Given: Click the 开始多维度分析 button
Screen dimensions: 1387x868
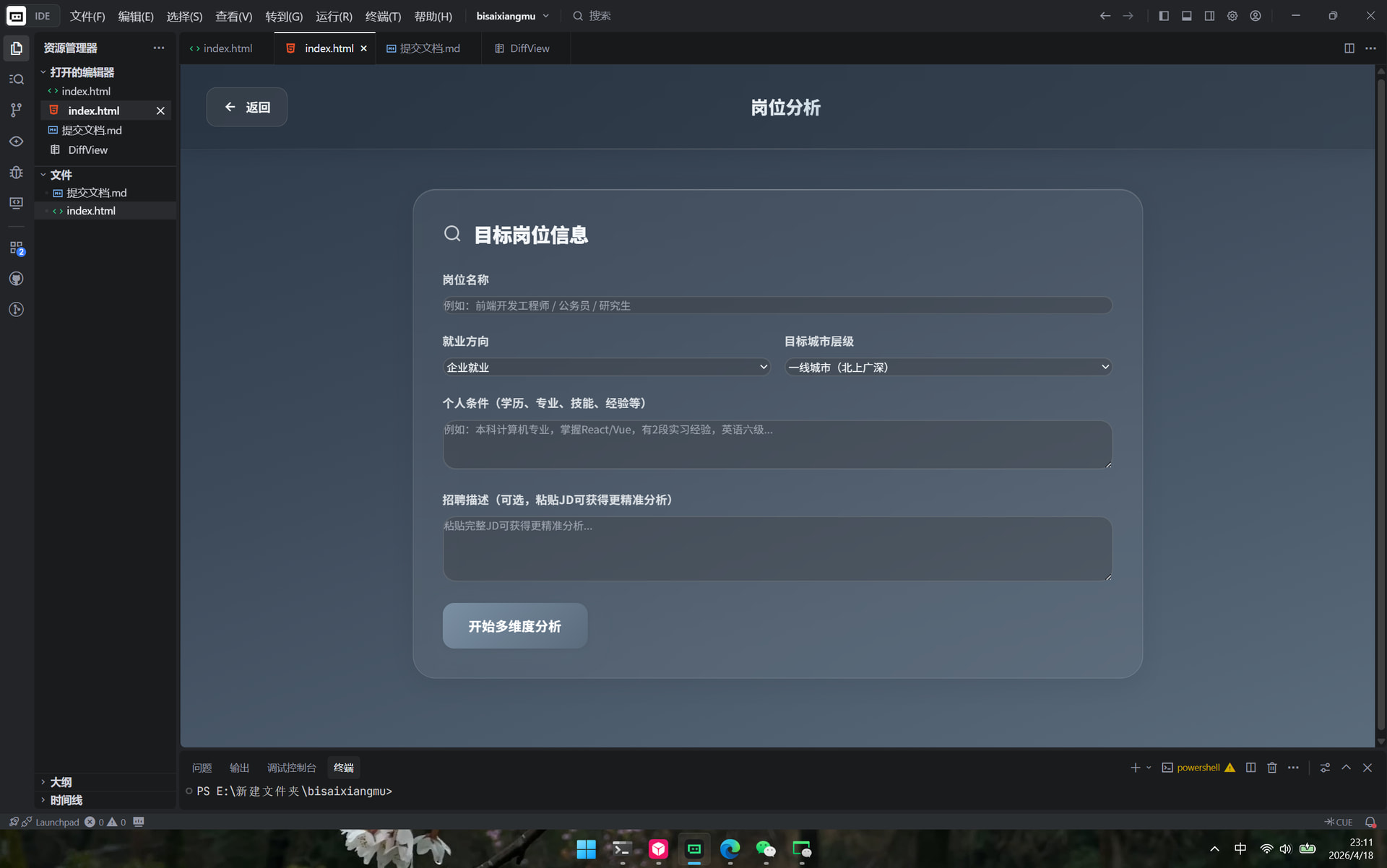Looking at the screenshot, I should tap(514, 626).
